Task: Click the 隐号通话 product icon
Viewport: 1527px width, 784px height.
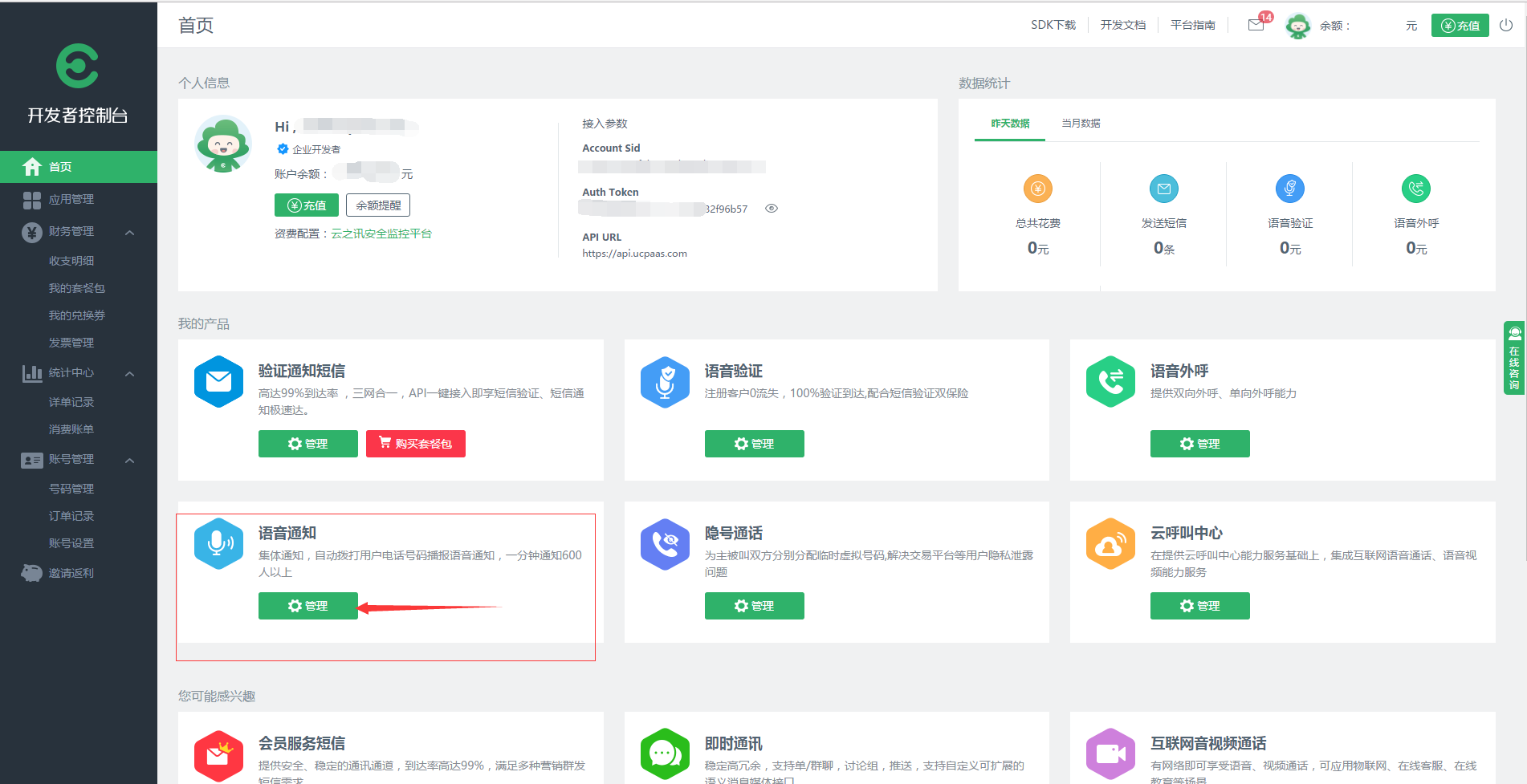Action: tap(665, 544)
